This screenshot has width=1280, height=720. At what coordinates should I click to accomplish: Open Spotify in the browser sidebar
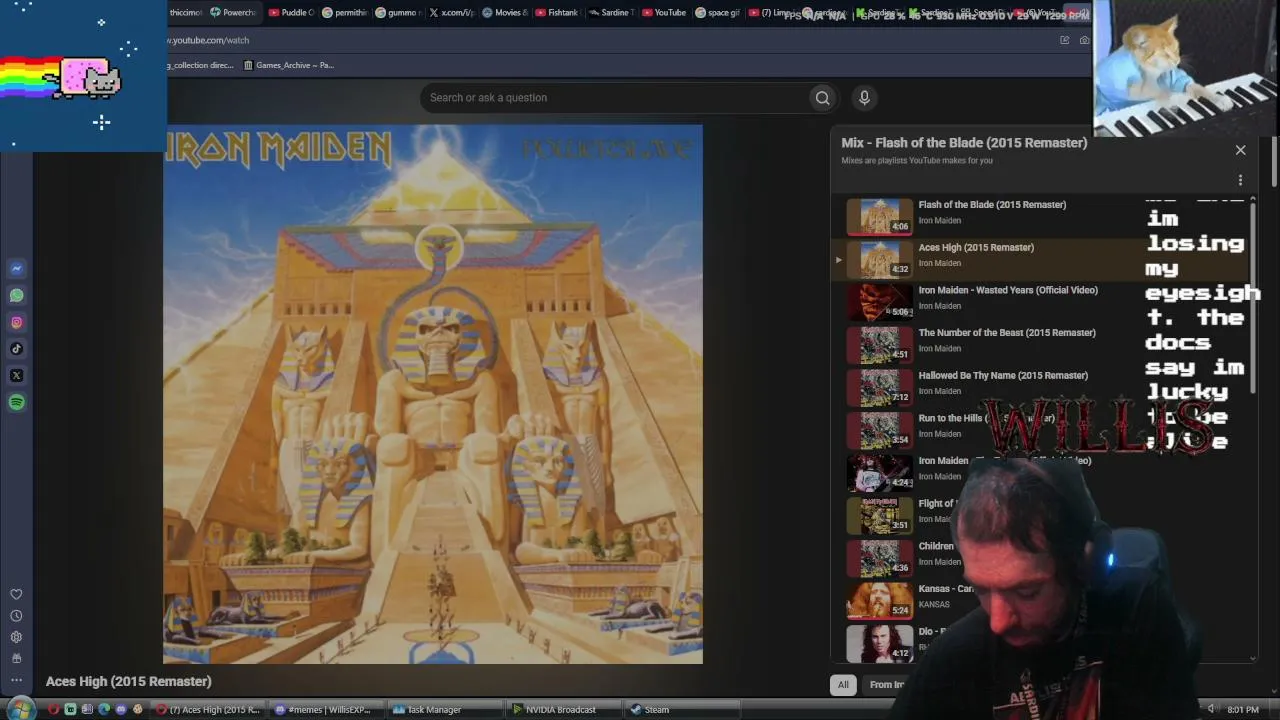[16, 402]
